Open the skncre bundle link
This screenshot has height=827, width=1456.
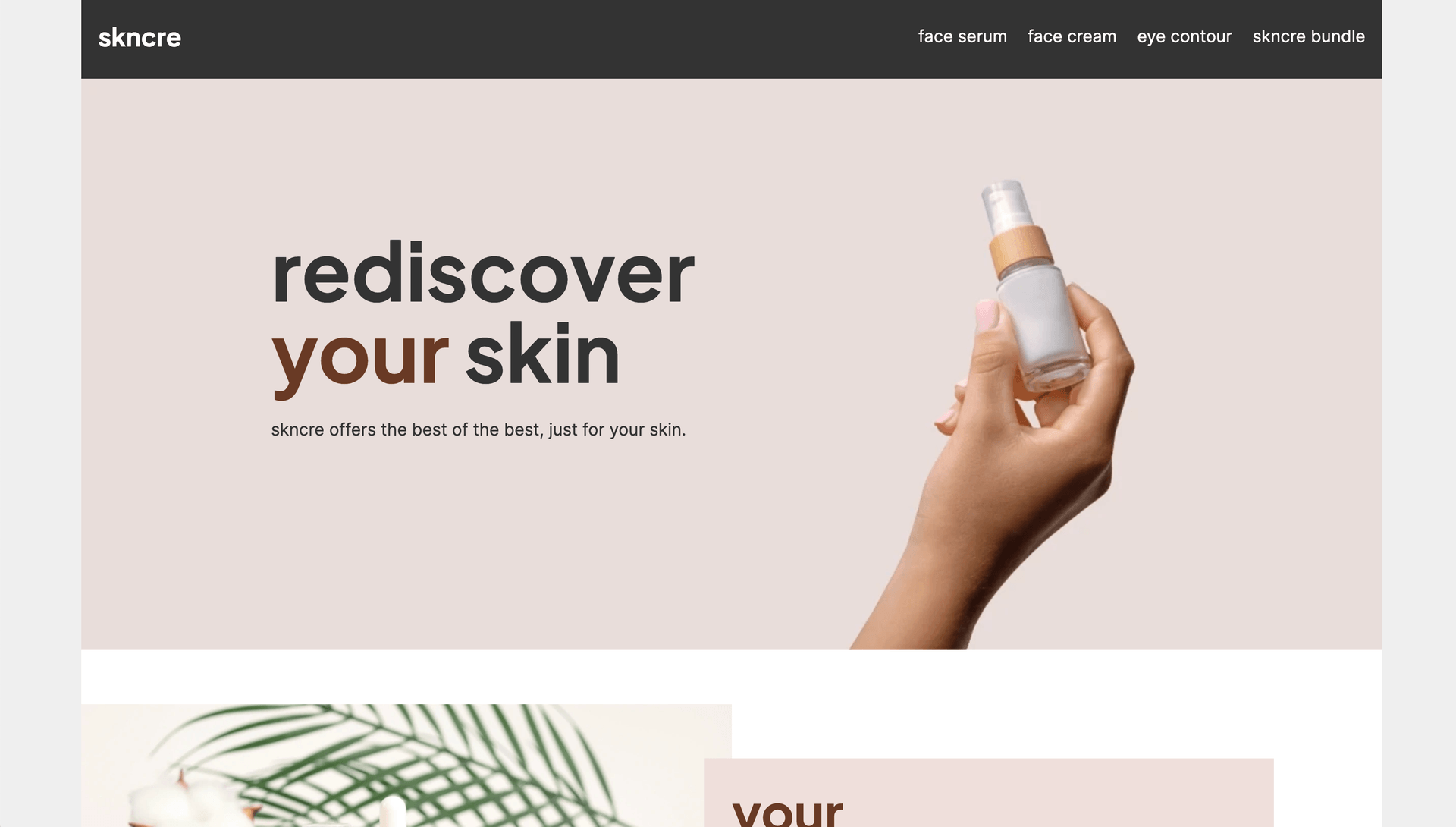pyautogui.click(x=1308, y=36)
